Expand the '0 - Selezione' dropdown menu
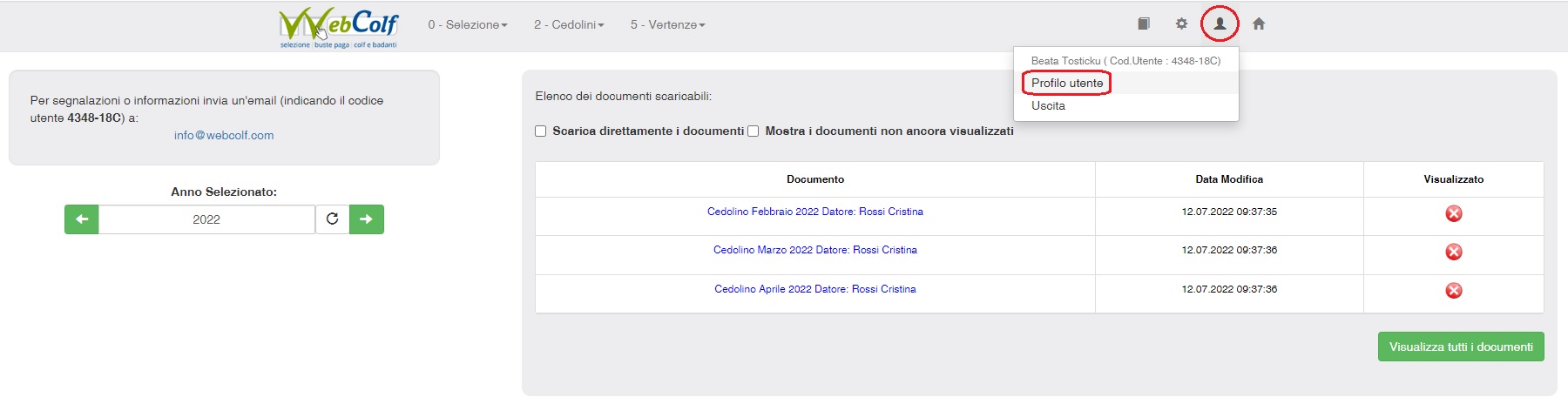Screen dimensions: 1568x404 [467, 25]
